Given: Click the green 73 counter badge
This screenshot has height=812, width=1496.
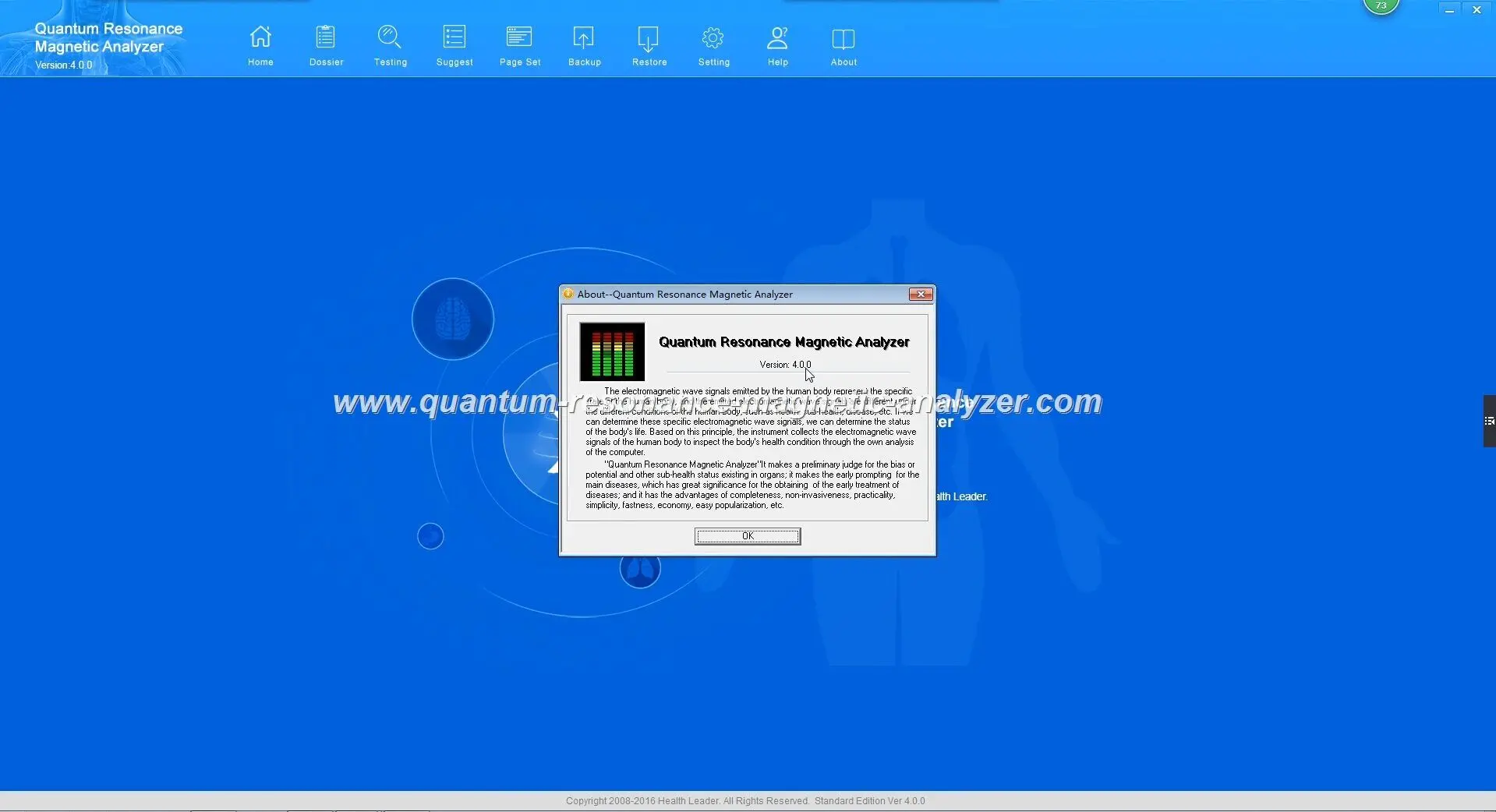Looking at the screenshot, I should tap(1381, 5).
